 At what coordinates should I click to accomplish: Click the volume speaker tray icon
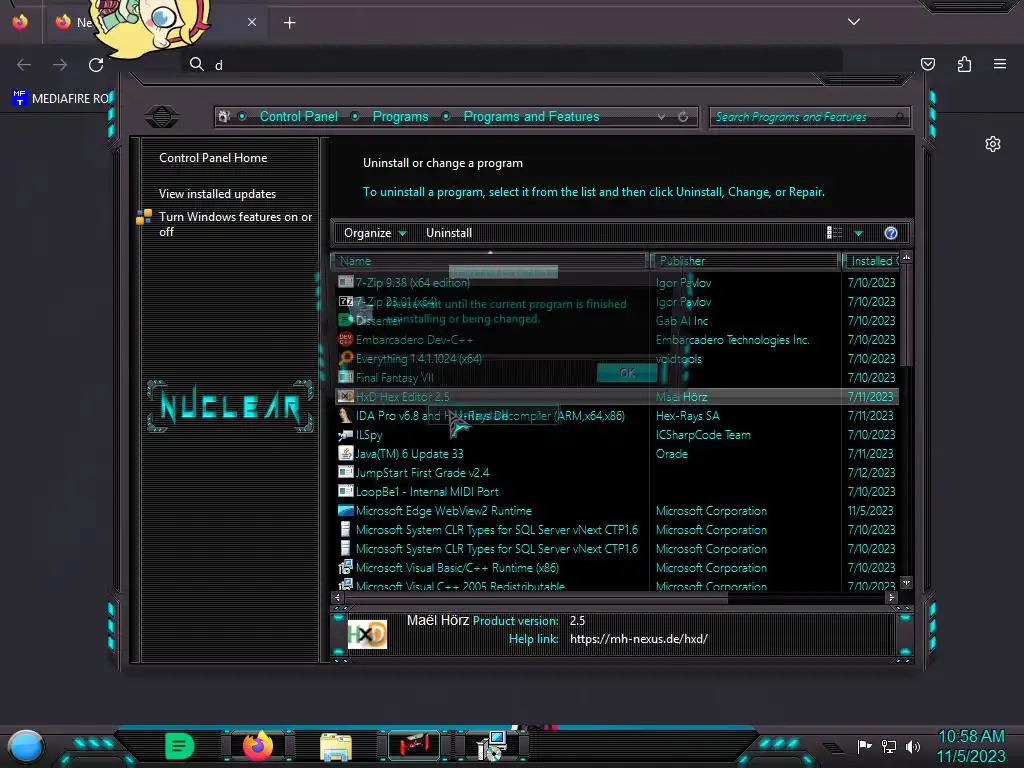913,746
